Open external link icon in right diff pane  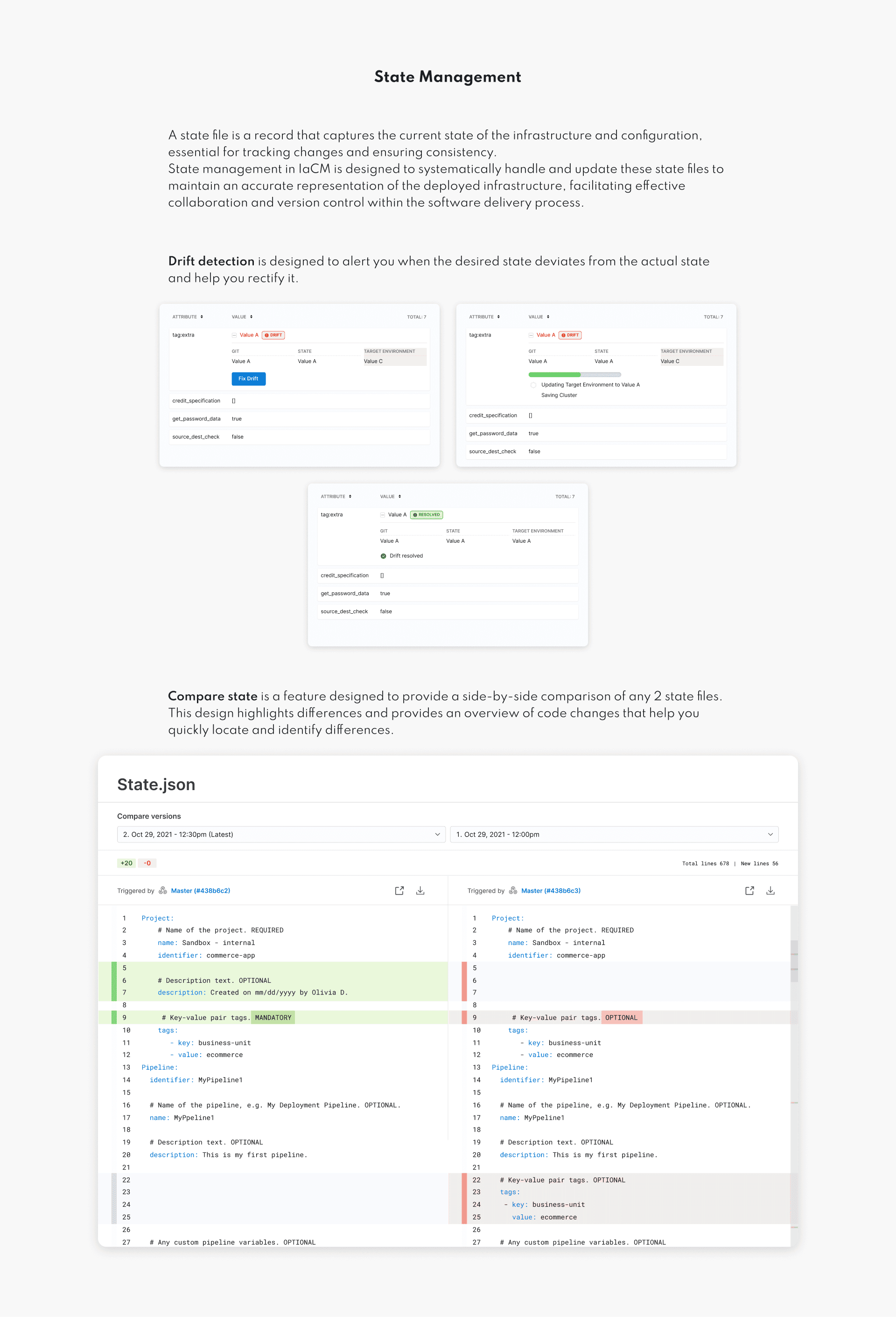[x=749, y=890]
